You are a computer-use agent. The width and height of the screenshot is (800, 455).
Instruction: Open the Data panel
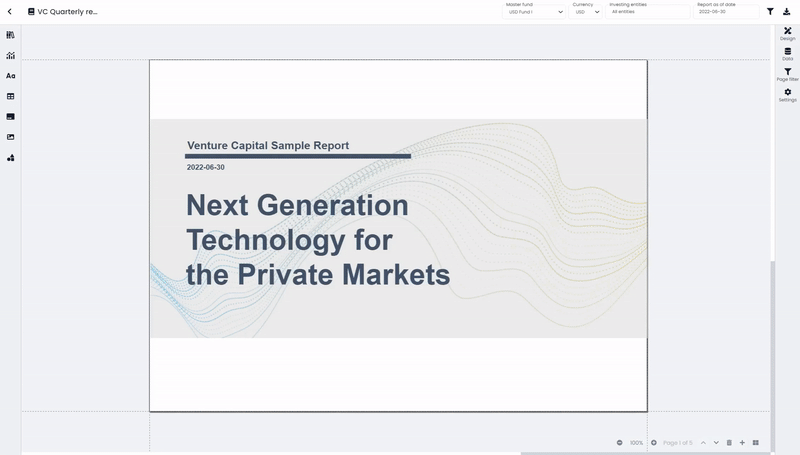click(787, 54)
